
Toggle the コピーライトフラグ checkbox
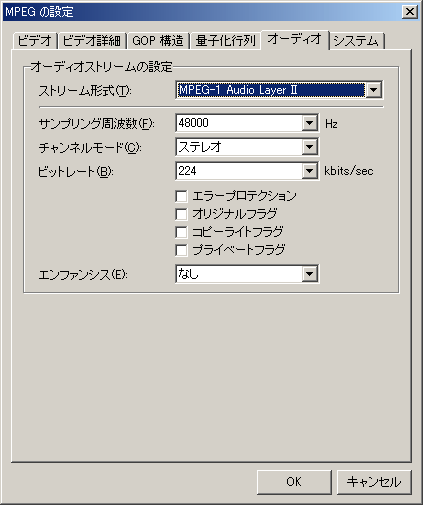tap(181, 232)
